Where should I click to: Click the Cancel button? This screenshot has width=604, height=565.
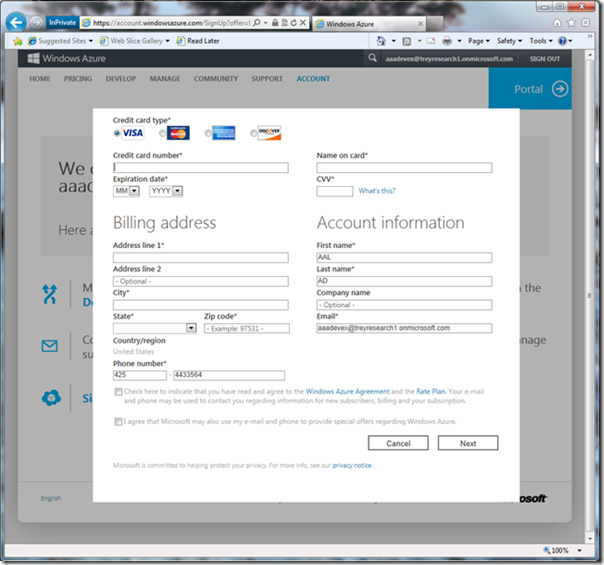(398, 443)
